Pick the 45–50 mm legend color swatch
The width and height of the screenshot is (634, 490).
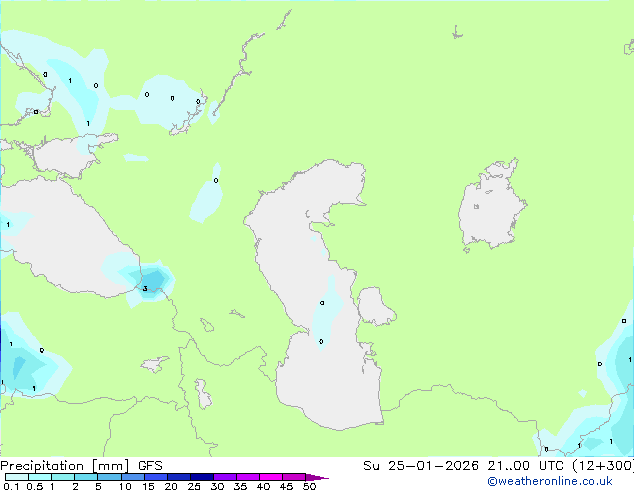(294, 477)
